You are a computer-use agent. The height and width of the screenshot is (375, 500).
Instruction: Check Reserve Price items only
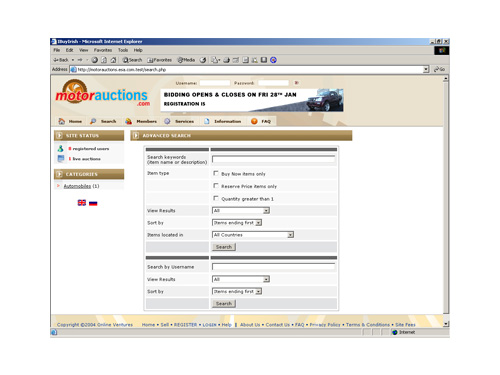(x=216, y=186)
